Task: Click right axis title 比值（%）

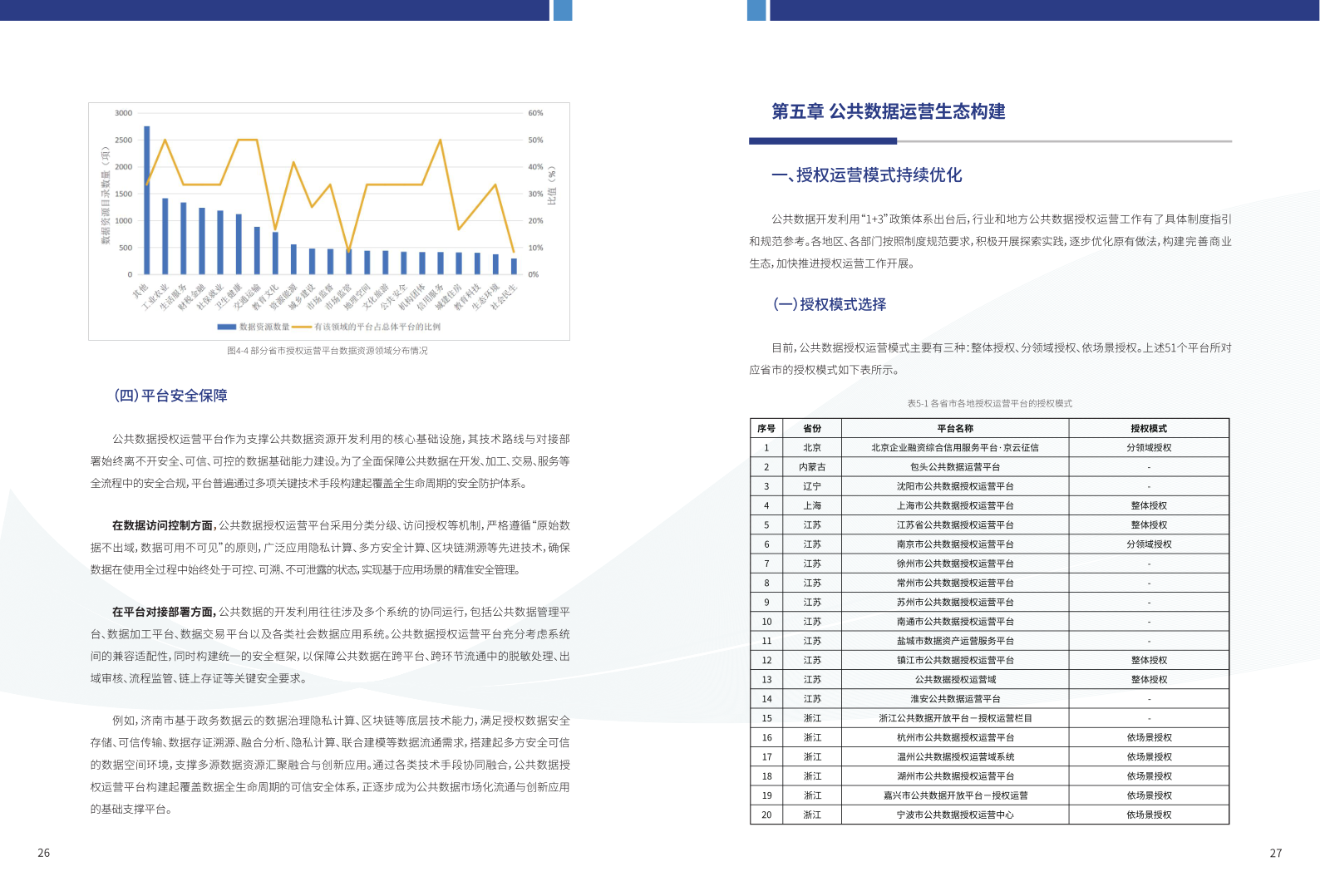Action: pos(552,185)
